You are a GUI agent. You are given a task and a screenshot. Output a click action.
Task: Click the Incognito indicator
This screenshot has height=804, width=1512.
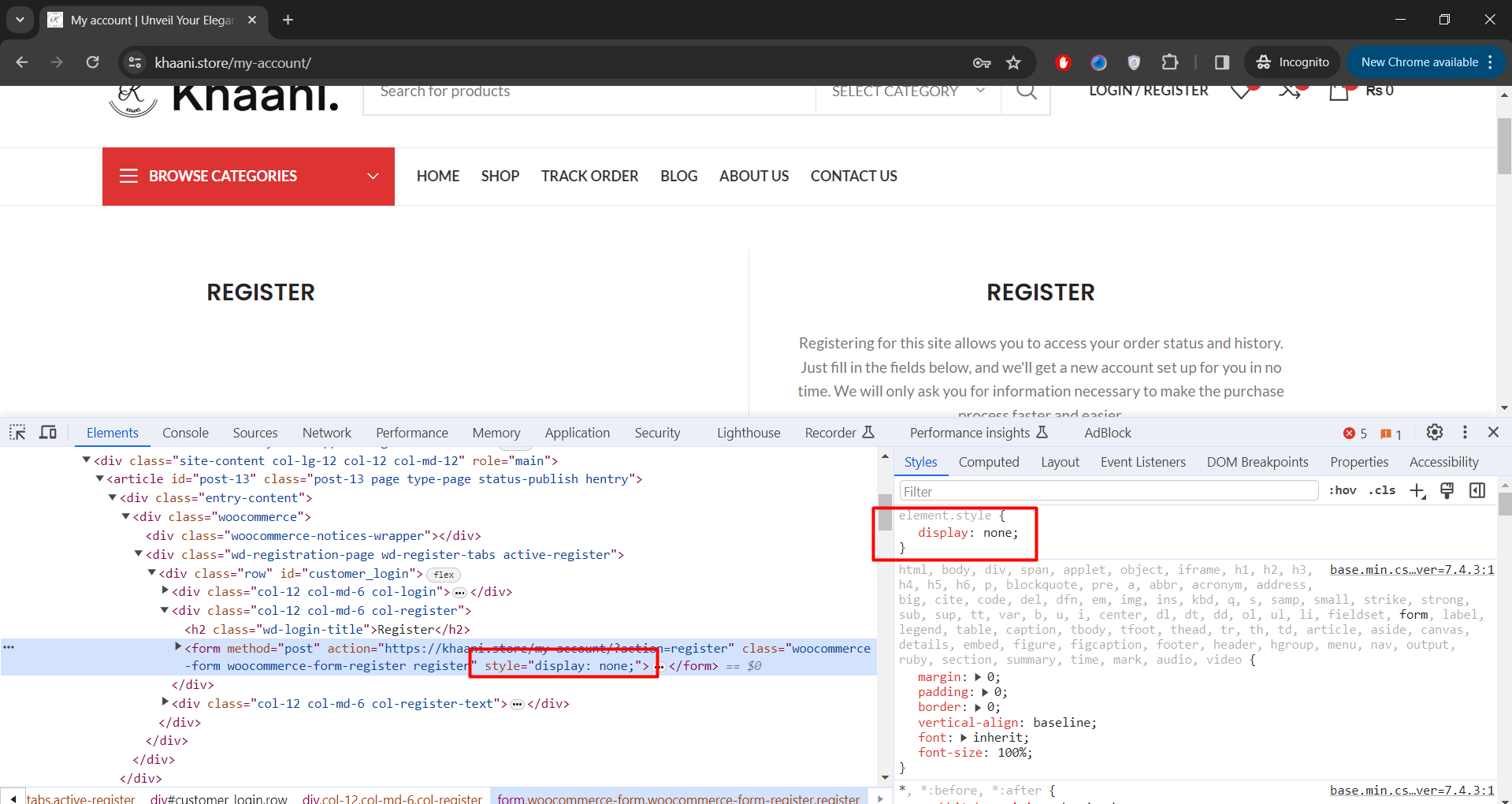(1292, 62)
